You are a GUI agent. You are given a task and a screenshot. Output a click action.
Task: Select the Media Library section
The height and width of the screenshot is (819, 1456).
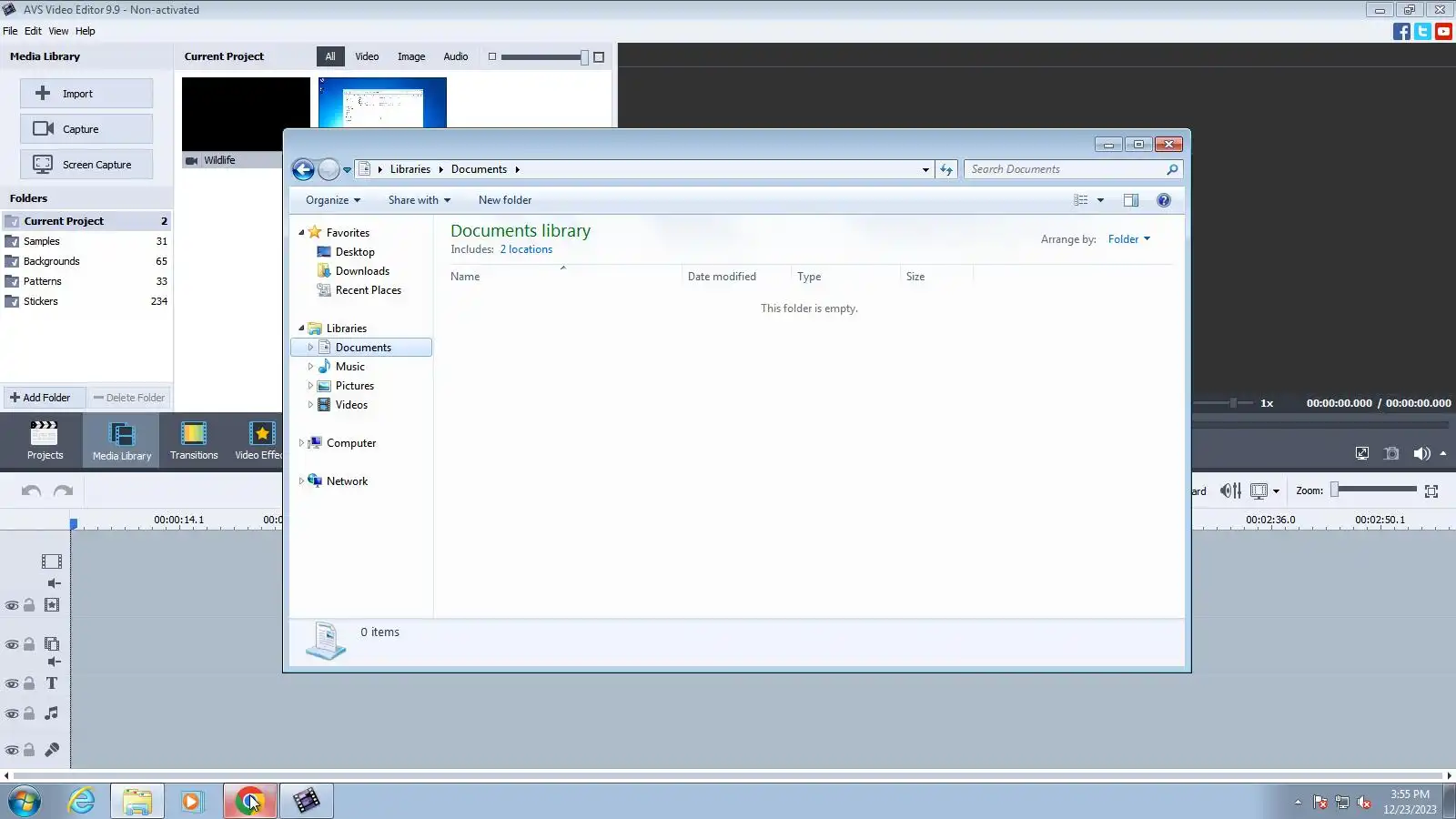[121, 440]
